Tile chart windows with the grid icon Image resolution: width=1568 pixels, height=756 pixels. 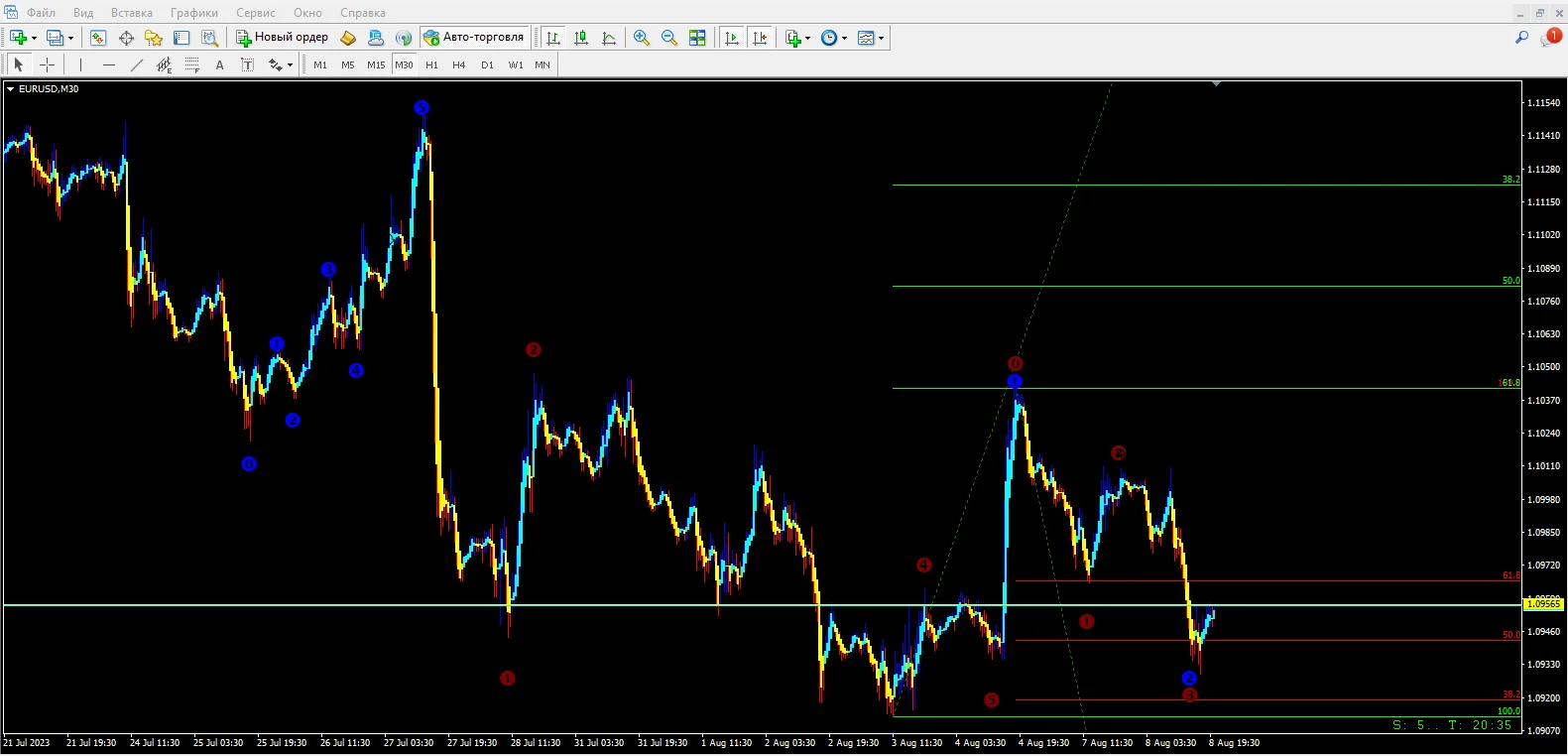697,38
